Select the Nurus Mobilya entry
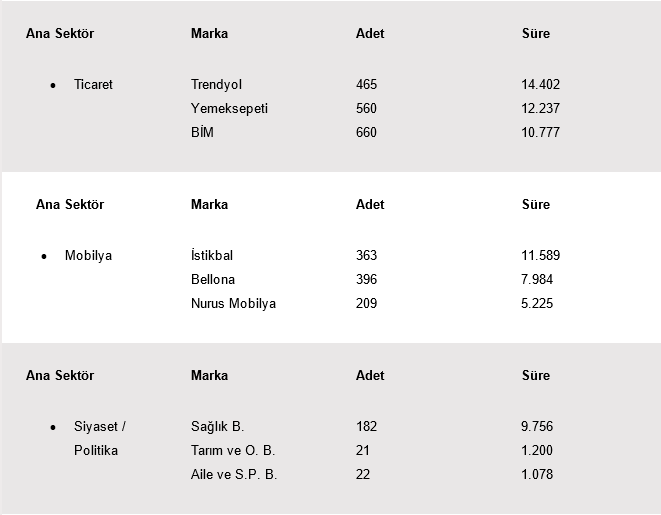 pyautogui.click(x=234, y=303)
